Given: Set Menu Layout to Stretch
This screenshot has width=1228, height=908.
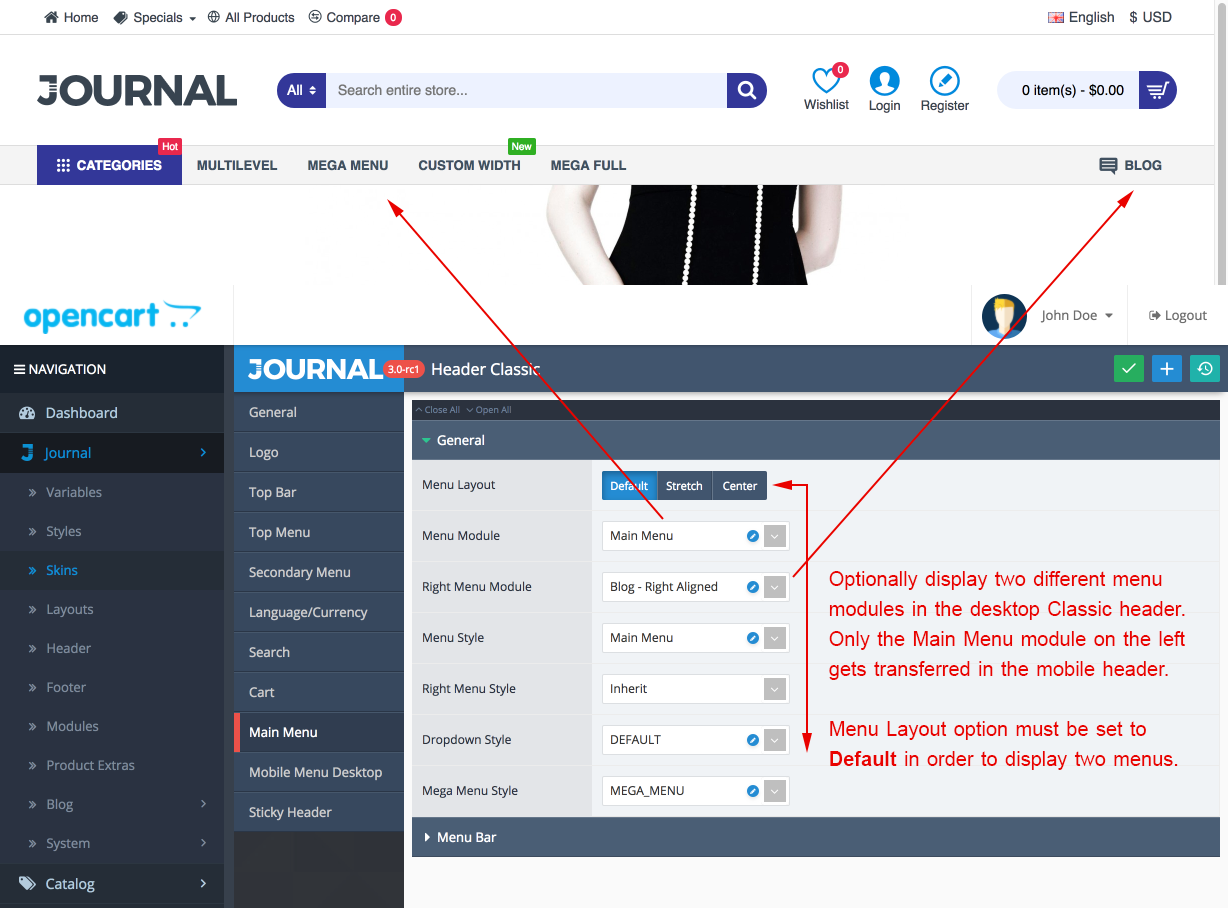Looking at the screenshot, I should (684, 486).
